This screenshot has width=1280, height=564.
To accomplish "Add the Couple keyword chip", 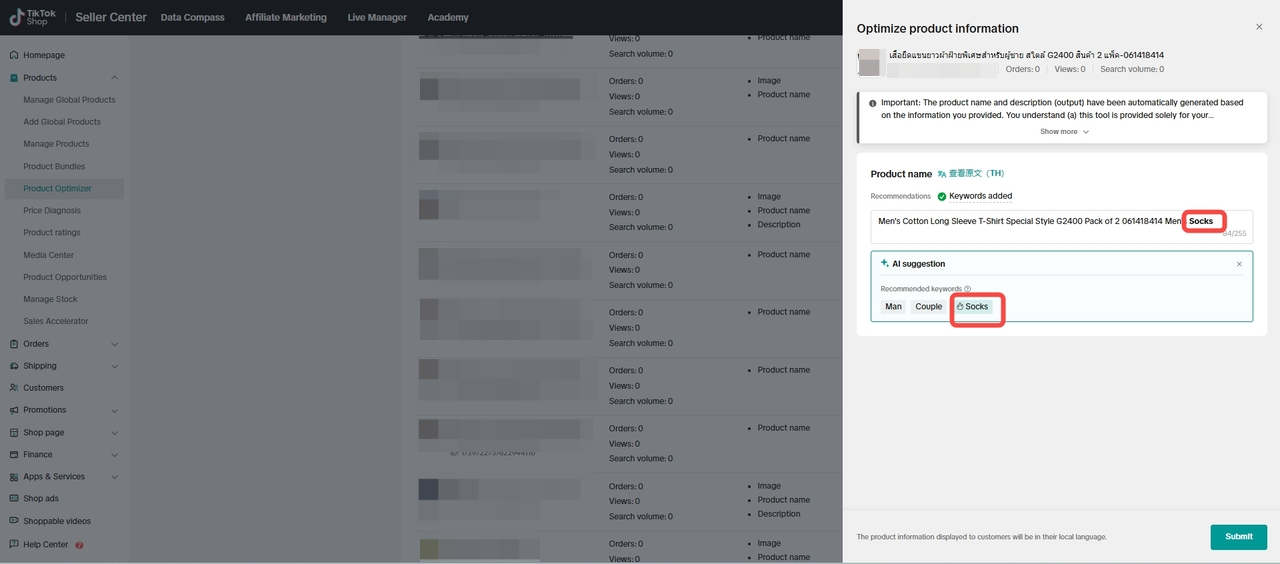I will click(x=928, y=307).
